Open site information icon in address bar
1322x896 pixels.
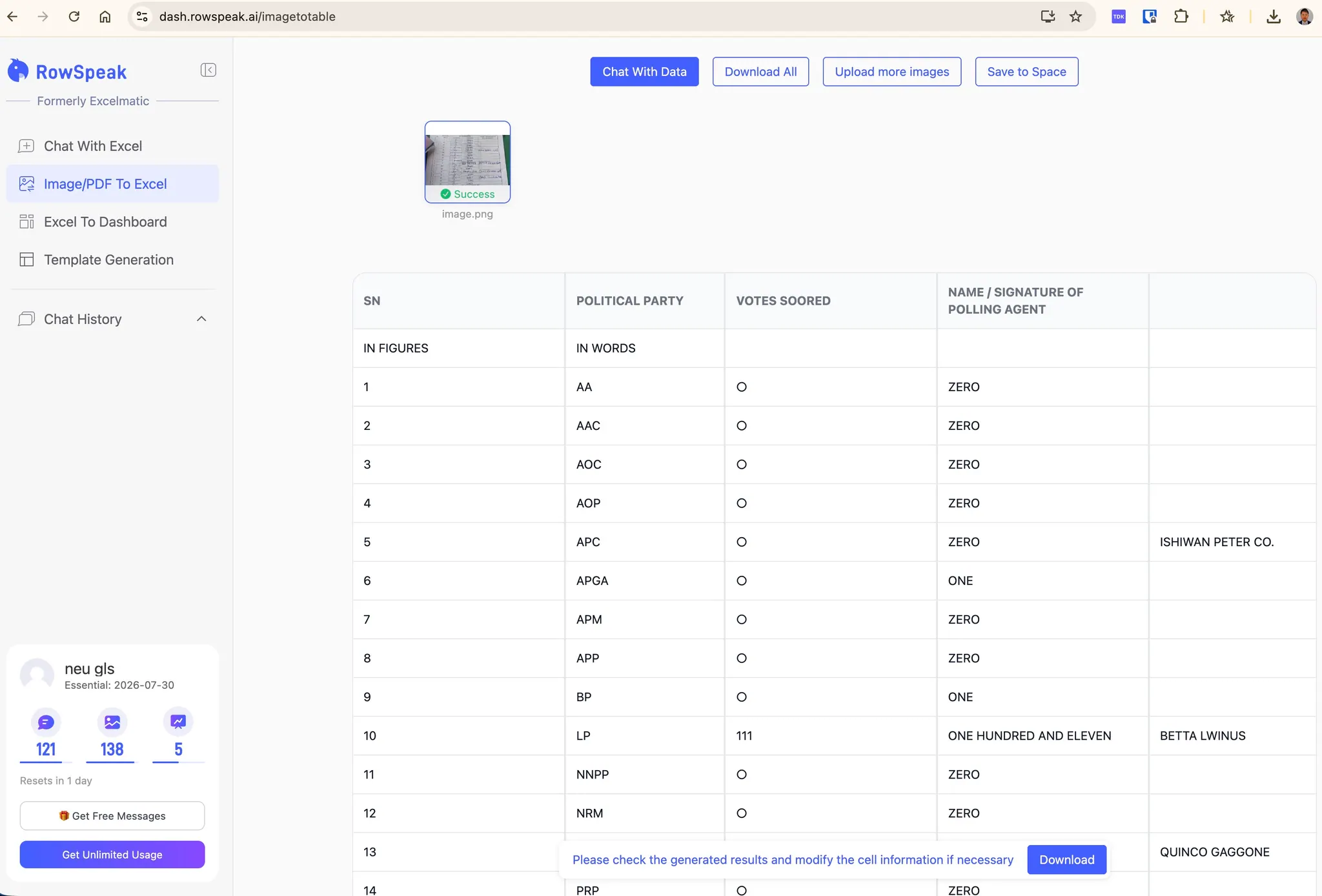(143, 17)
